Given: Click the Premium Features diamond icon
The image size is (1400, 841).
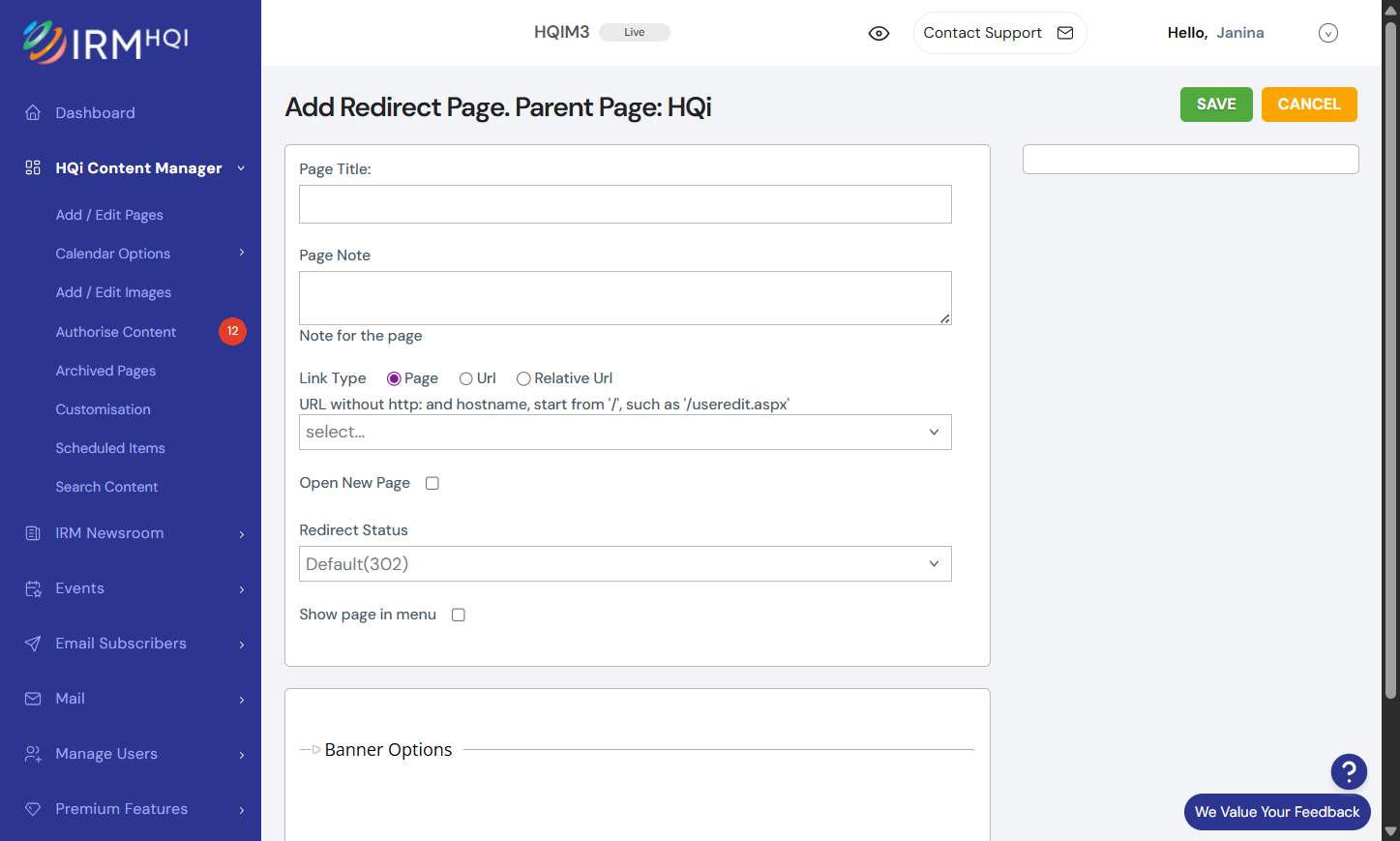Looking at the screenshot, I should 33,809.
